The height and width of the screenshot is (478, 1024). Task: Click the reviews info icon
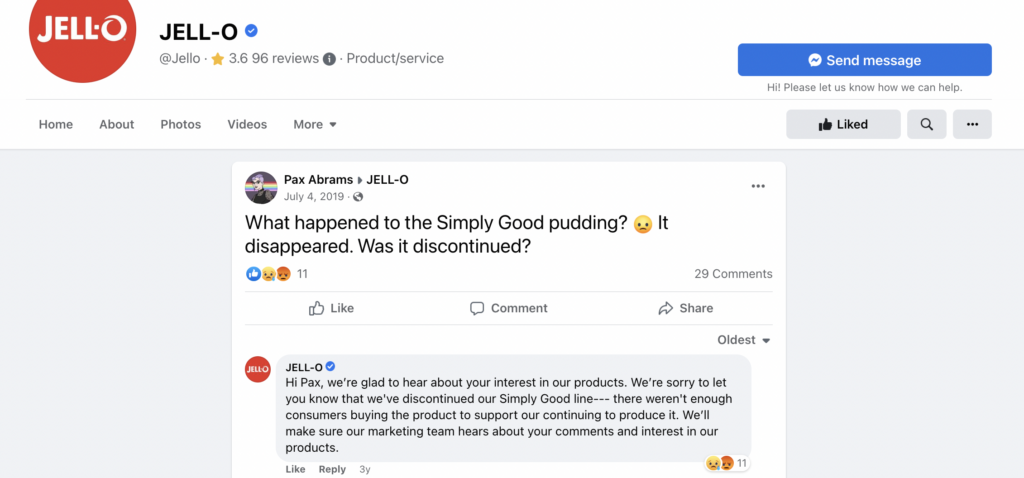click(330, 59)
